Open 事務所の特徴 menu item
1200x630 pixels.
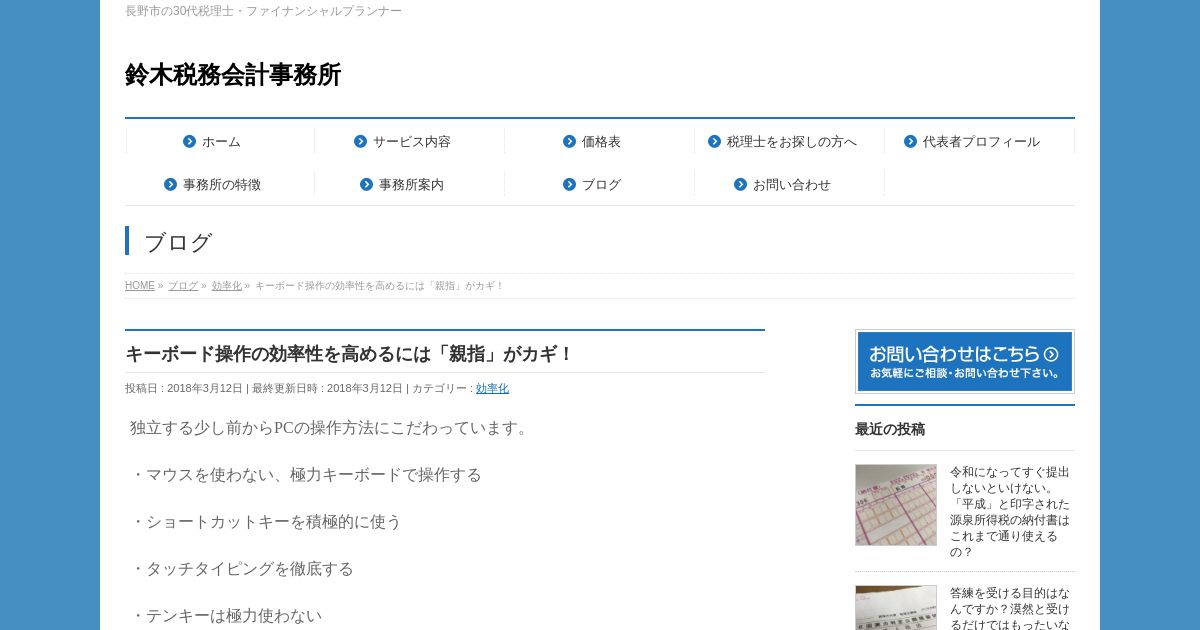point(220,185)
